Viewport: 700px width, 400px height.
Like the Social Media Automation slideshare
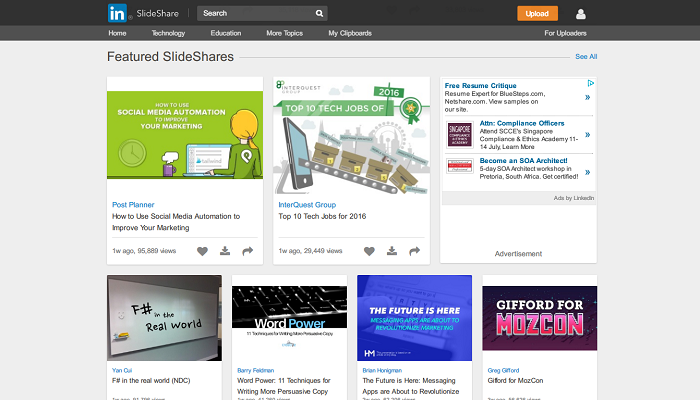coord(202,251)
